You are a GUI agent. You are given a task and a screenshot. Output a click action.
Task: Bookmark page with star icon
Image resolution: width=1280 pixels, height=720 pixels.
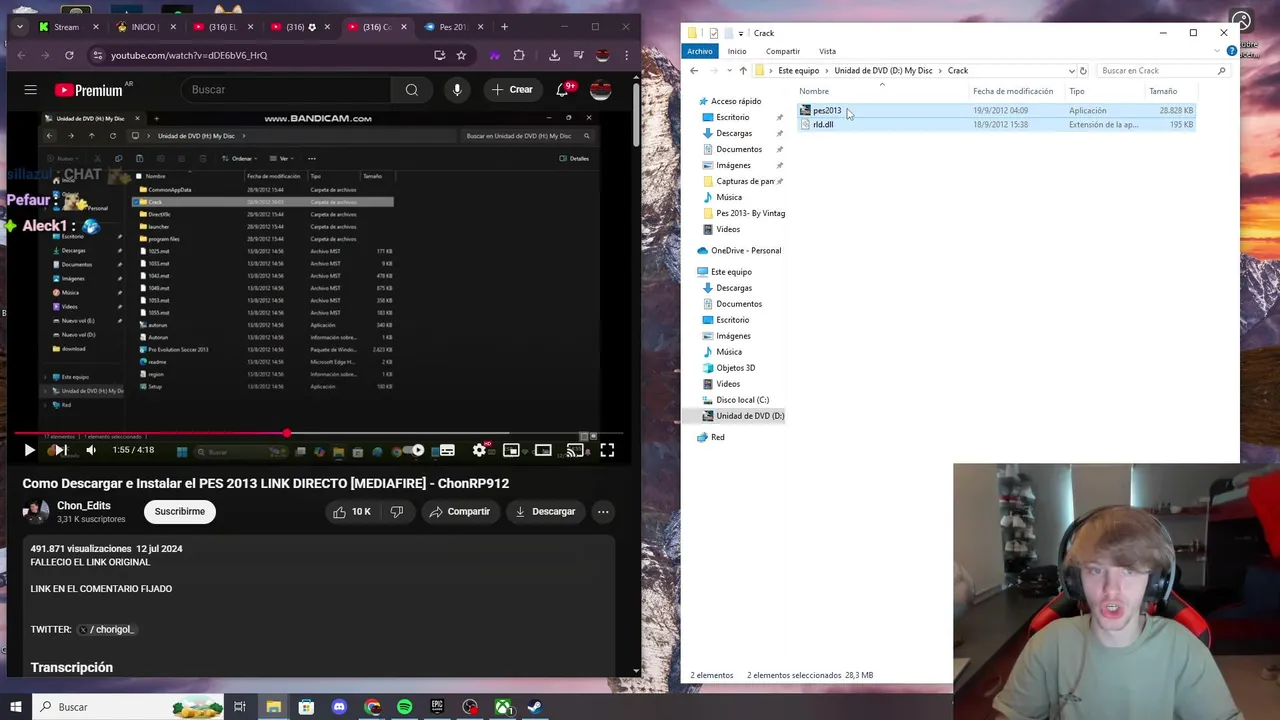461,55
